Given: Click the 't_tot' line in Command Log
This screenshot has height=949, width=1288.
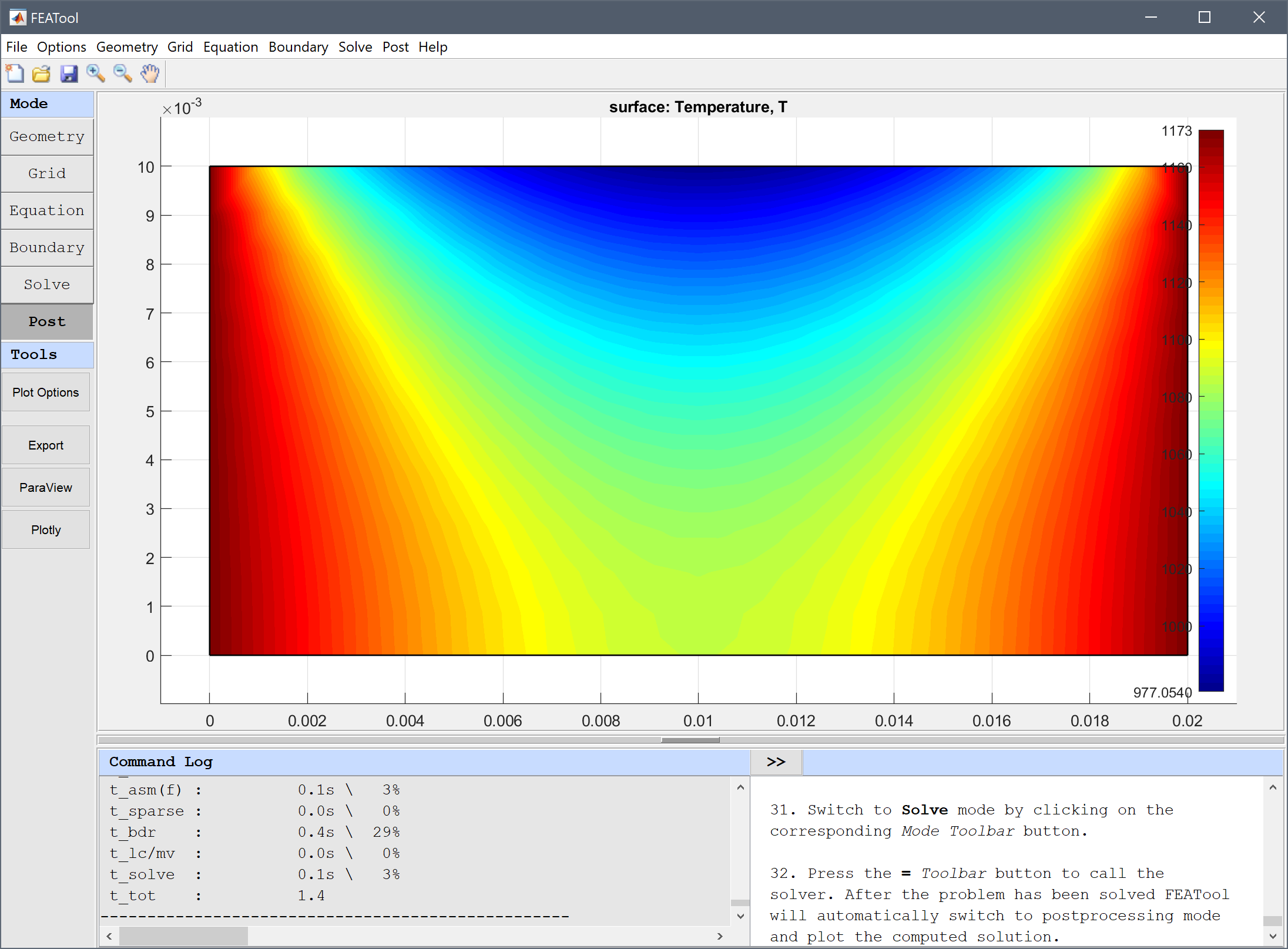Looking at the screenshot, I should tap(217, 896).
